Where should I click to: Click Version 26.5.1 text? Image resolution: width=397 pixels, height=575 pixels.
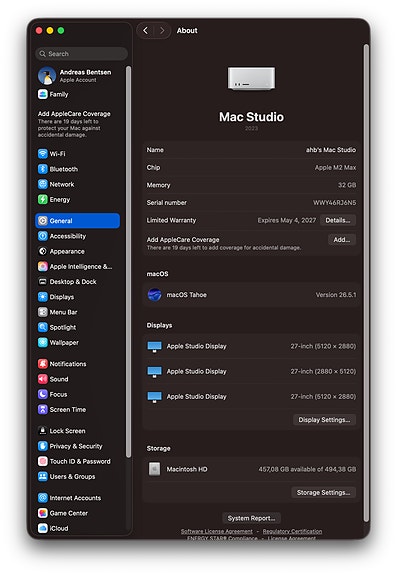[336, 295]
